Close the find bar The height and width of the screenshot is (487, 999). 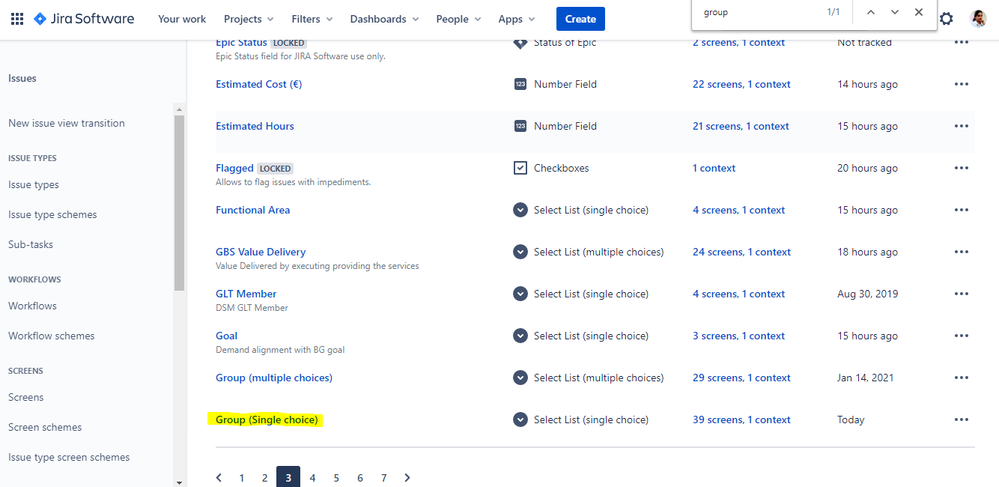coord(918,12)
